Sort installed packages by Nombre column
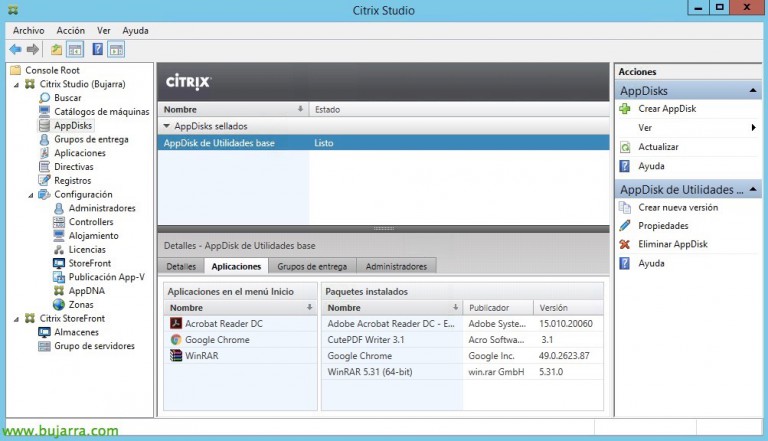 tap(392, 308)
